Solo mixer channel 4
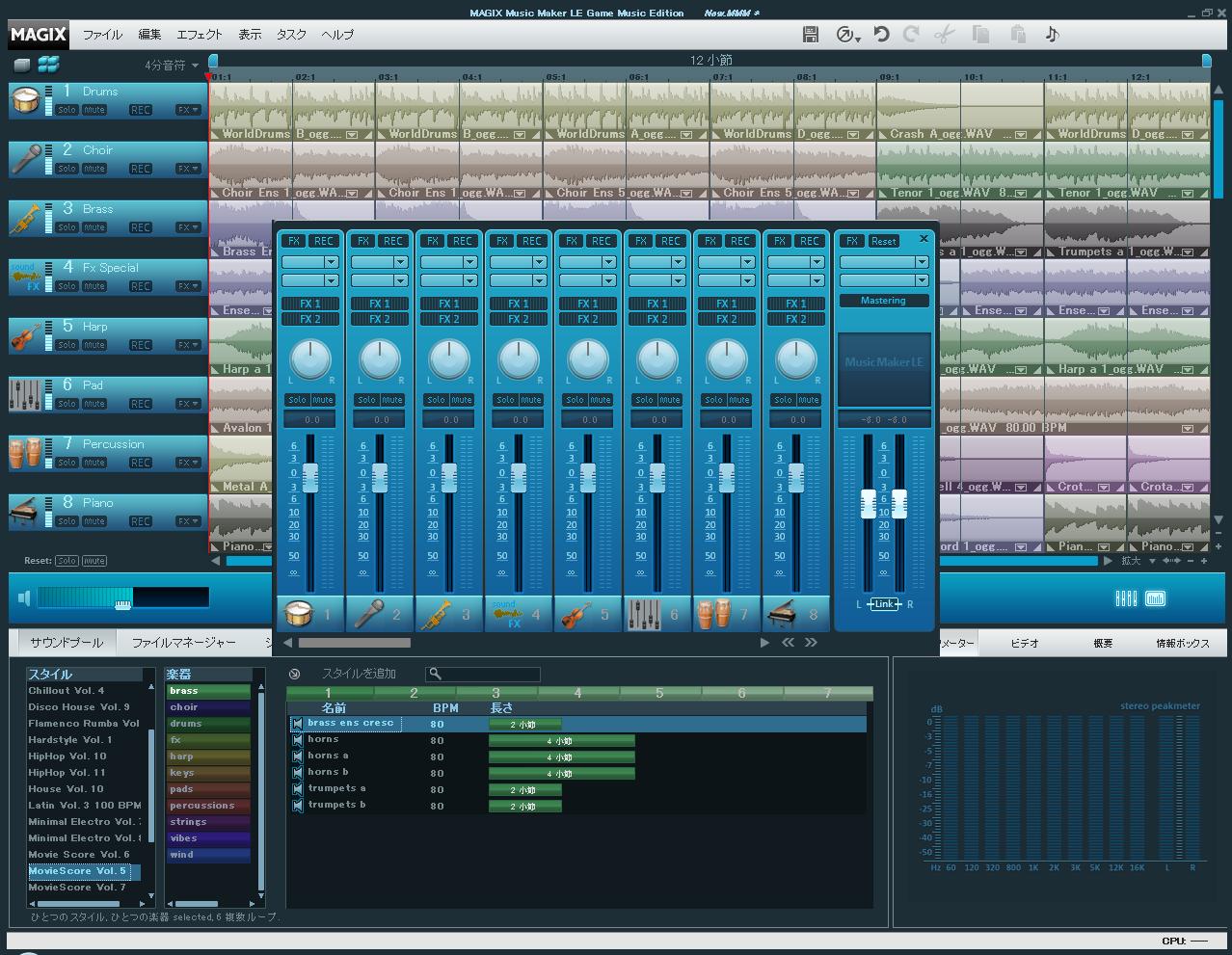This screenshot has width=1232, height=955. coord(505,400)
